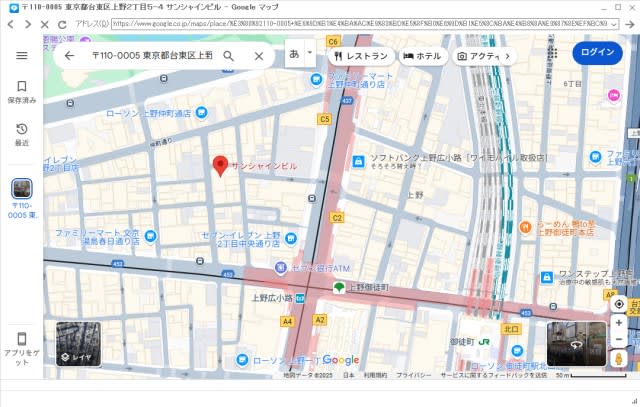Click らーめん restaurant orange marker

(x=525, y=227)
